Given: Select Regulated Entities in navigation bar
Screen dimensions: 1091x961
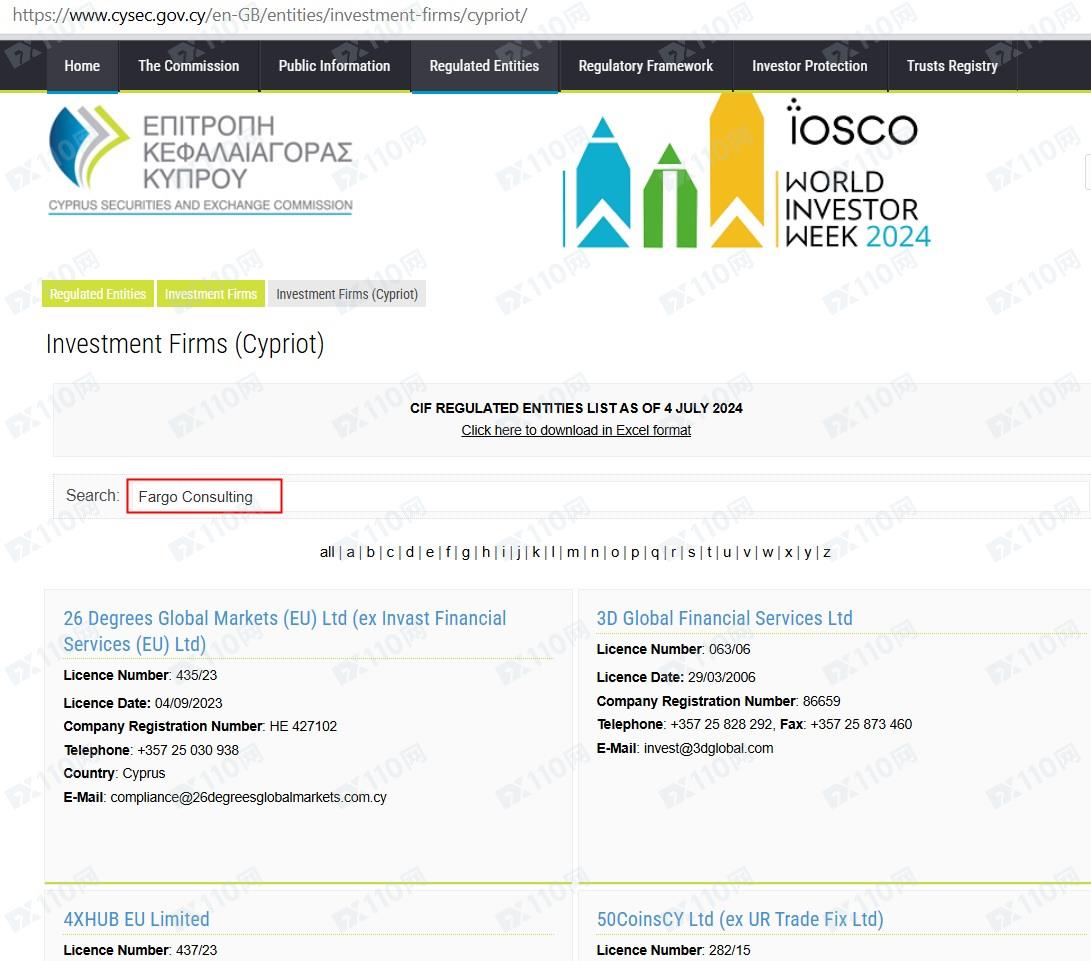Looking at the screenshot, I should (484, 66).
